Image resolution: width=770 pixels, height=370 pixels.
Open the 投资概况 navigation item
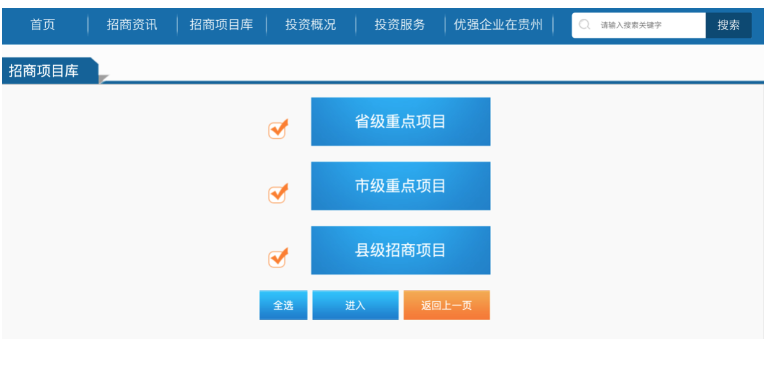point(311,25)
